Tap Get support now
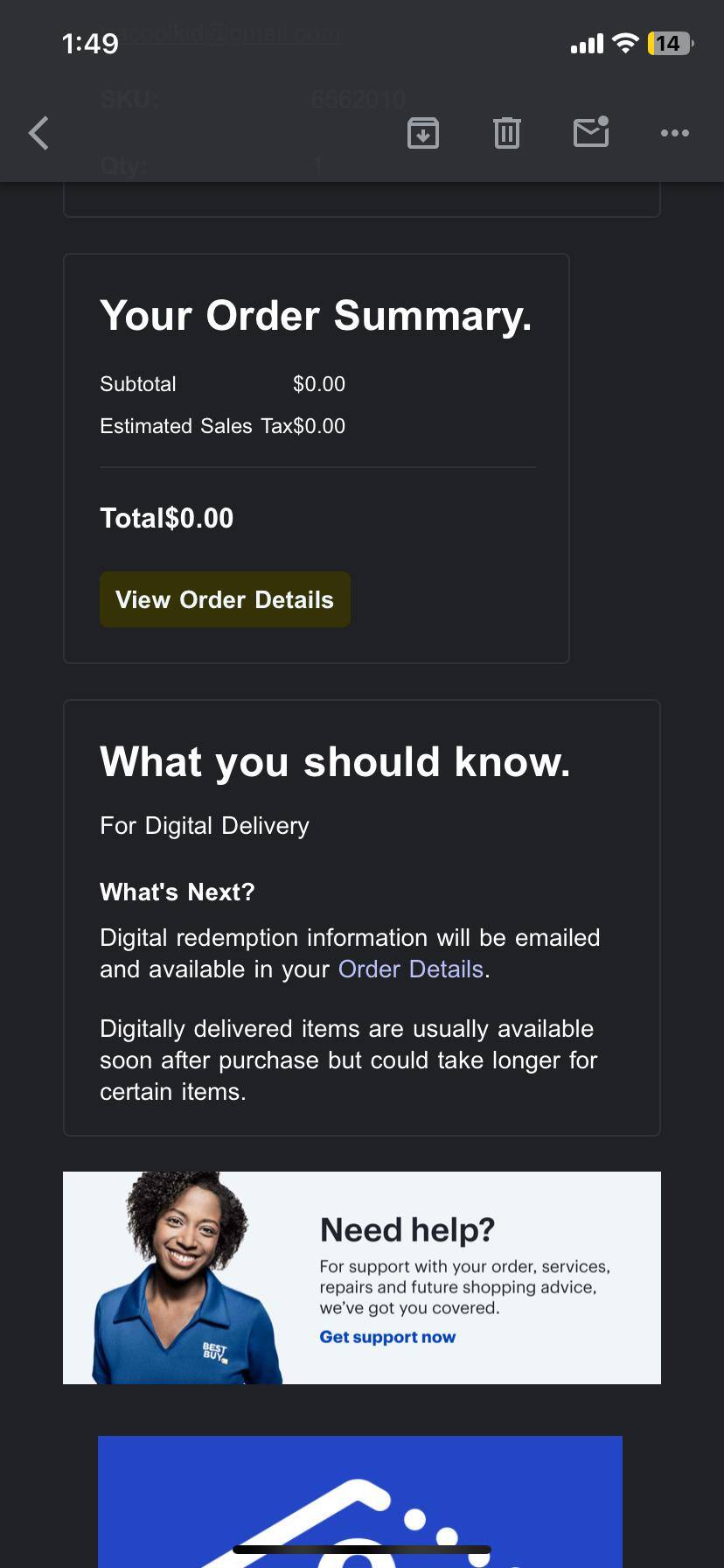This screenshot has height=1568, width=724. click(x=387, y=1336)
